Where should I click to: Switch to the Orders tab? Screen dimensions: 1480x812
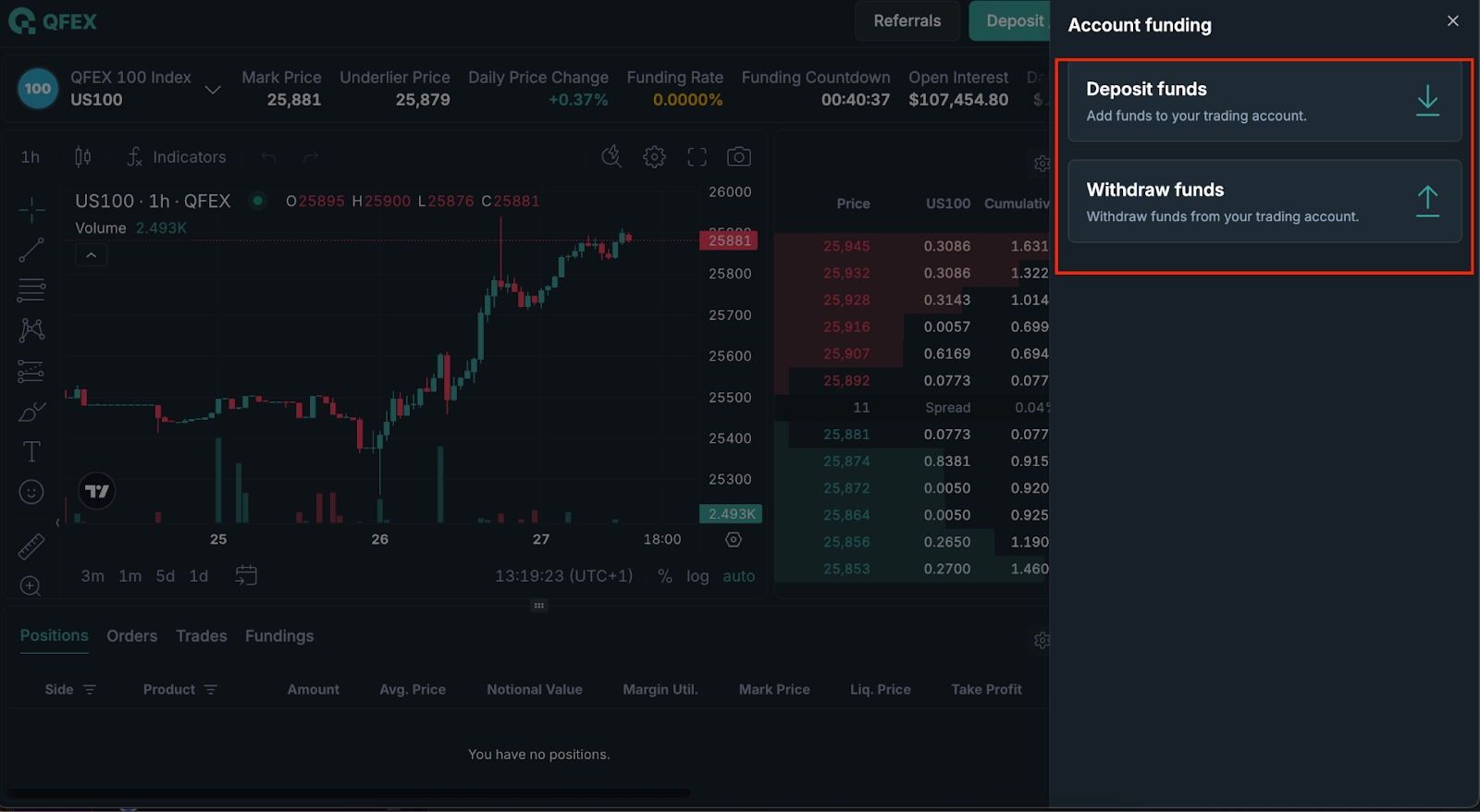(131, 636)
